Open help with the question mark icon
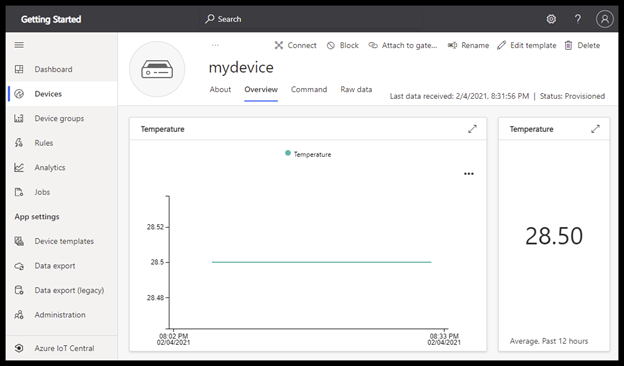 578,19
